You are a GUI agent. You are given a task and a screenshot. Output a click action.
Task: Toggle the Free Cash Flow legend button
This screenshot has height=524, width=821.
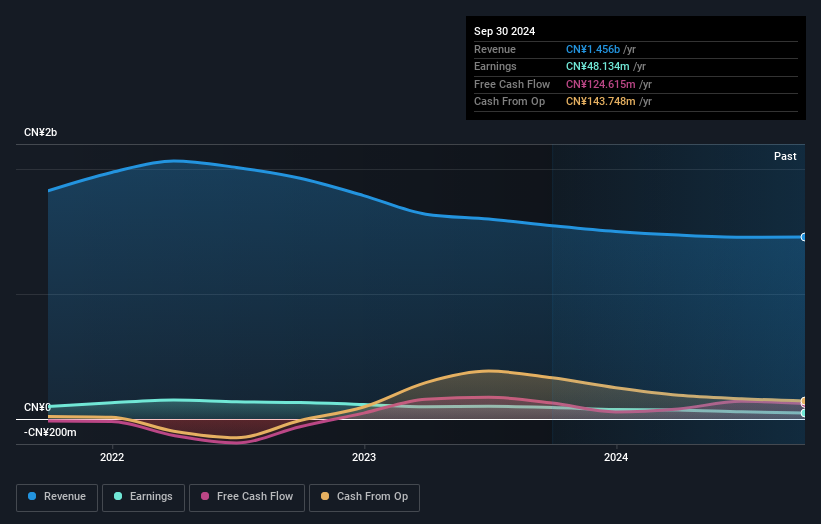pyautogui.click(x=247, y=497)
